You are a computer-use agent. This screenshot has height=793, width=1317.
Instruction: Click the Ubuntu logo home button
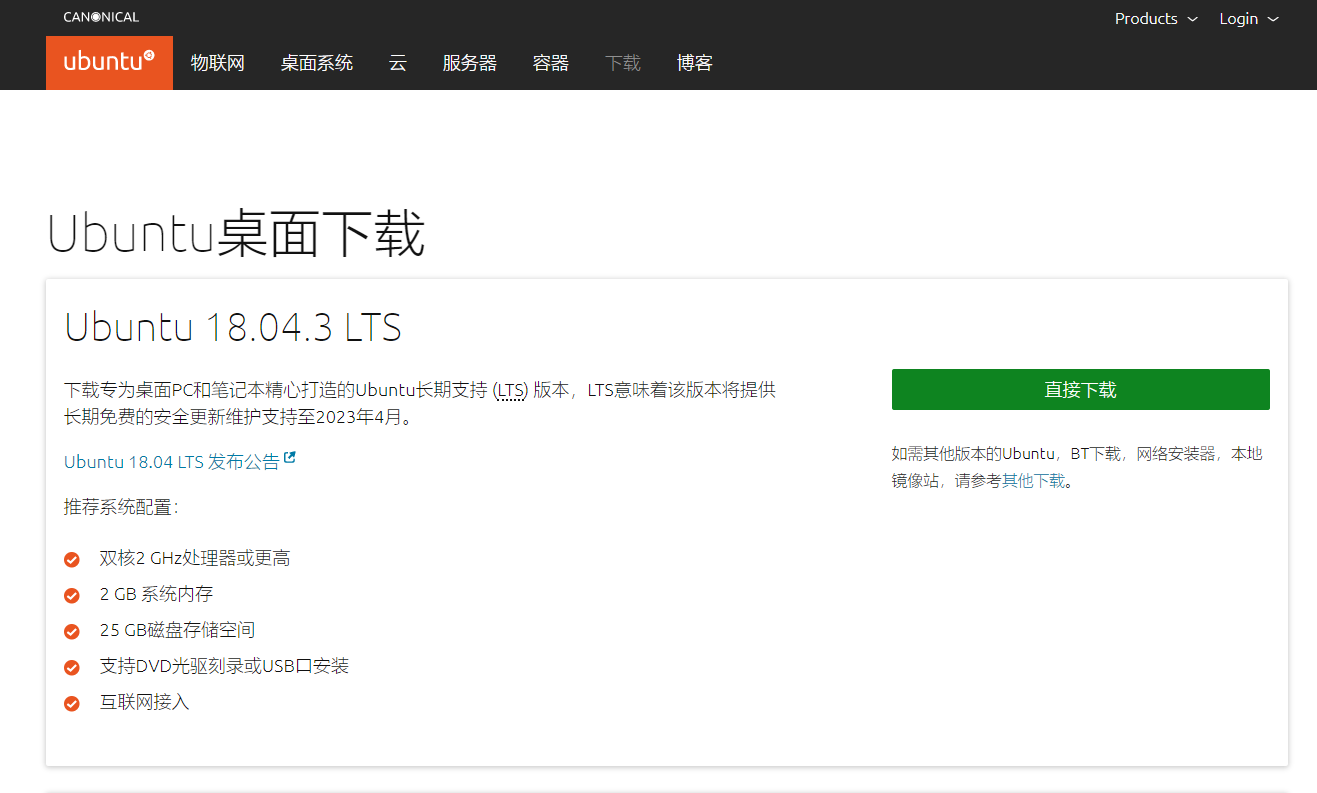point(109,62)
